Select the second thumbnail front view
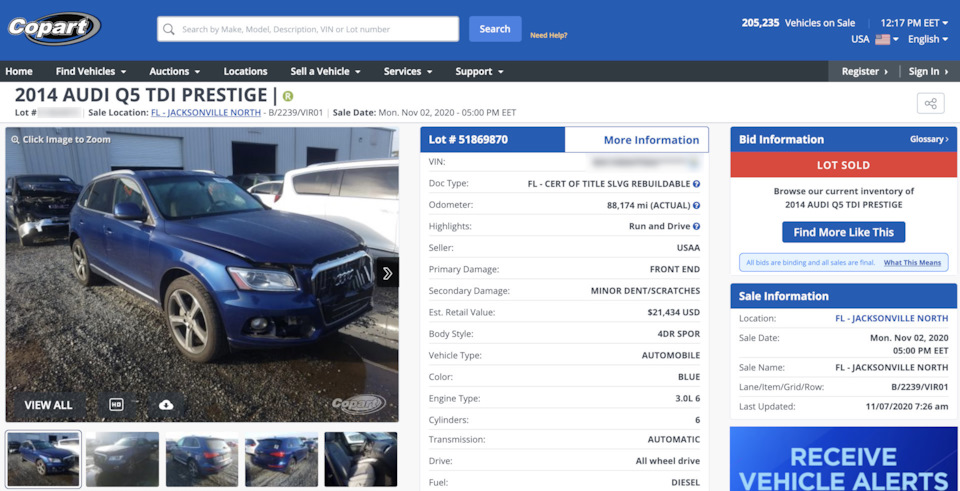Image resolution: width=960 pixels, height=491 pixels. [x=122, y=459]
